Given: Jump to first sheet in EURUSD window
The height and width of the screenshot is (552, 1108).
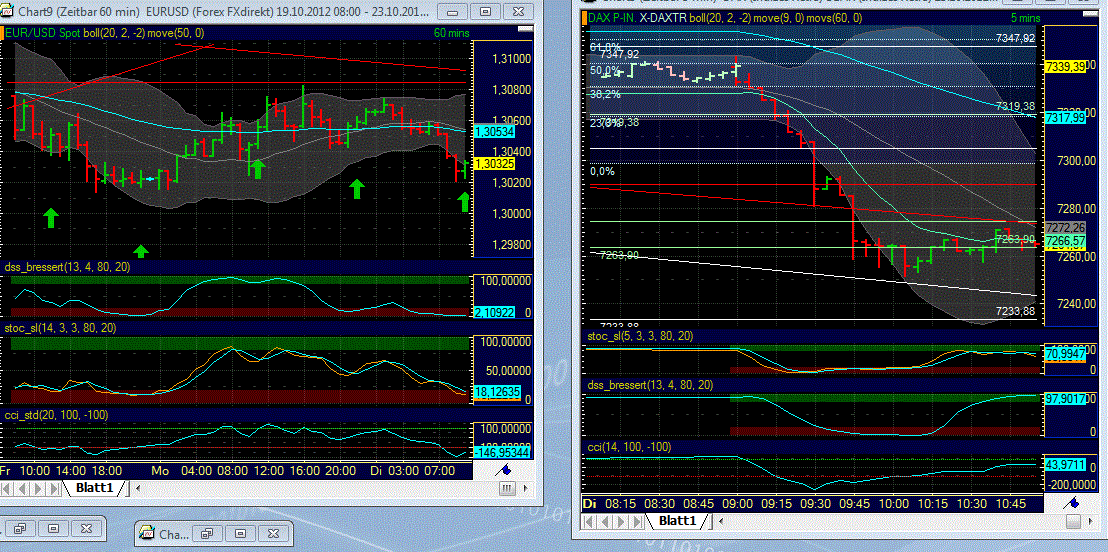Looking at the screenshot, I should point(8,488).
